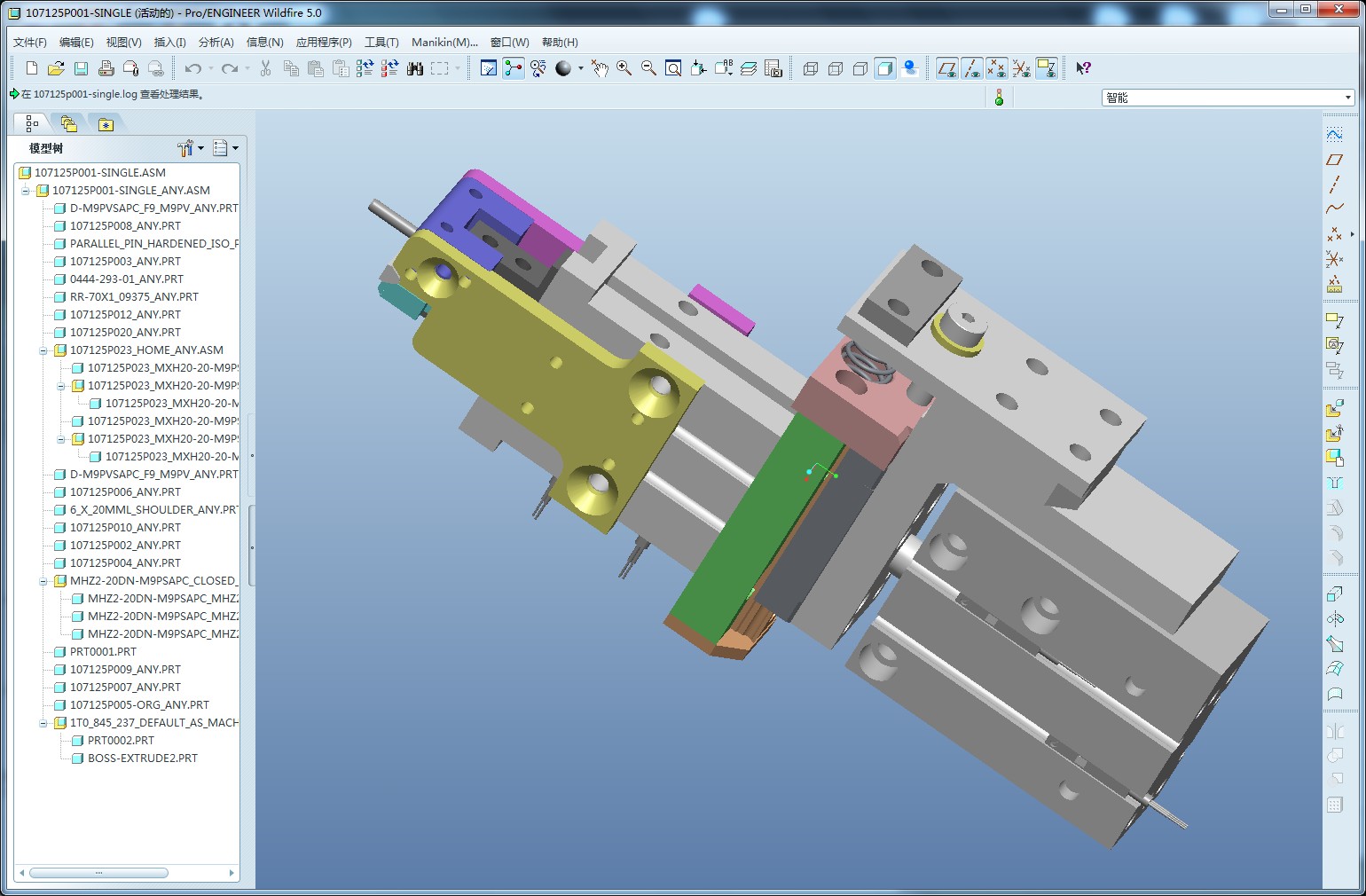Select BOSS-EXTRUDE2.PRT in model tree
This screenshot has width=1366, height=896.
pos(142,758)
